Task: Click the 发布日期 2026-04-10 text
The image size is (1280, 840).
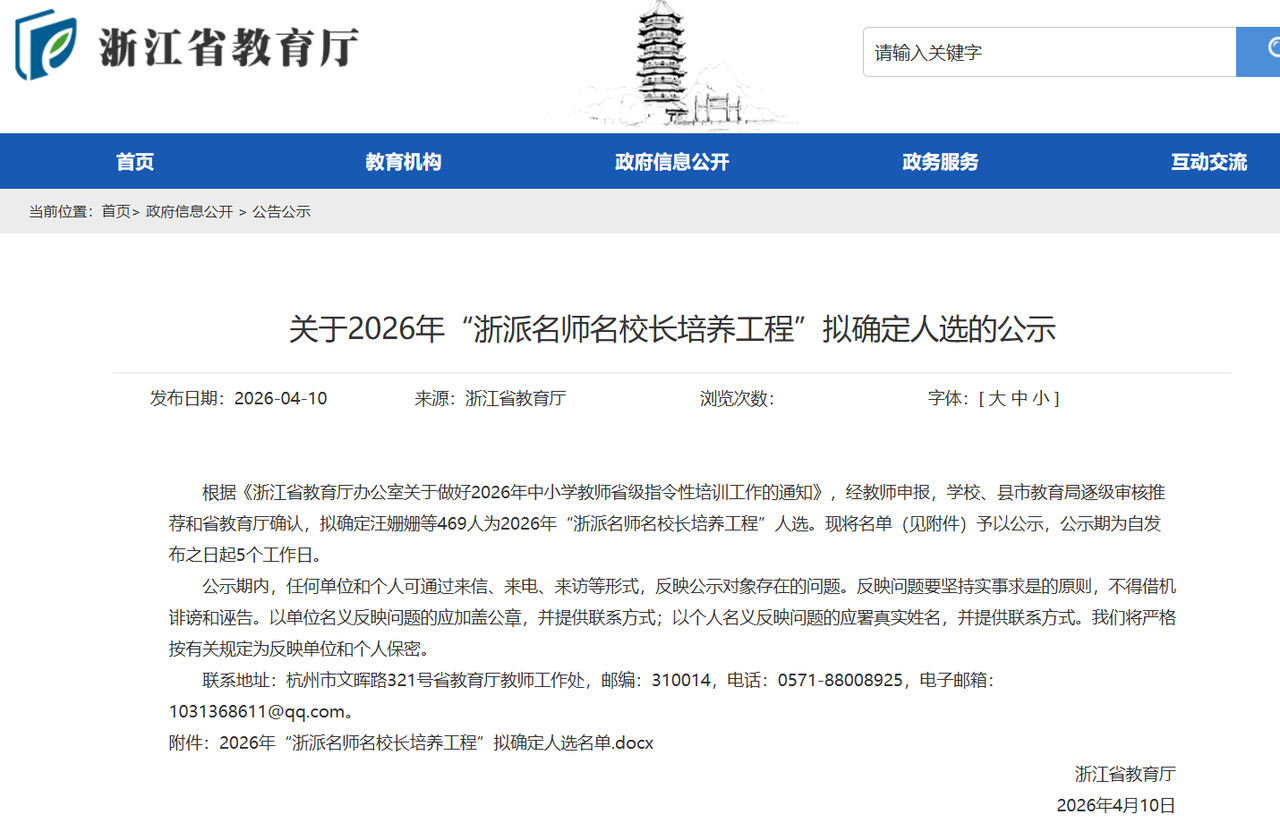Action: click(x=238, y=399)
